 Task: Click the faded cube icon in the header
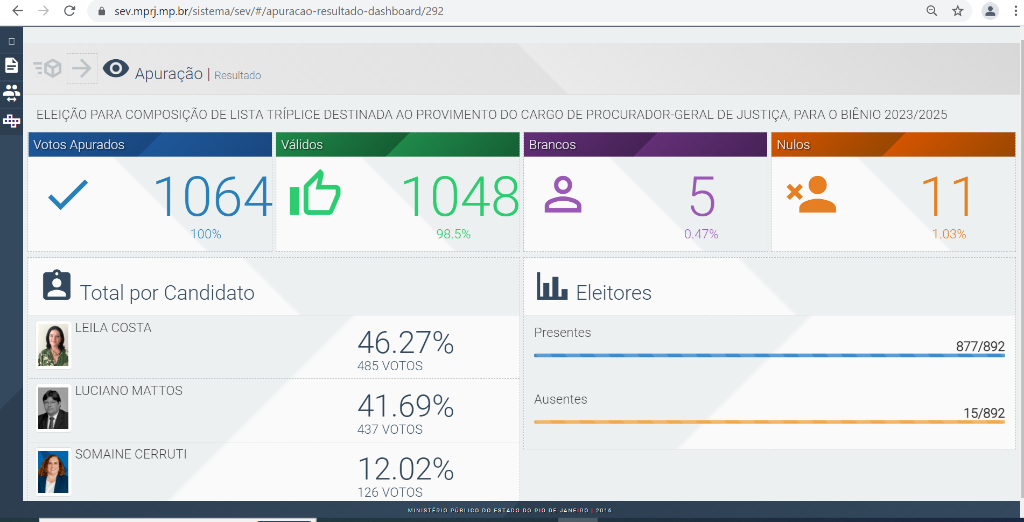tap(47, 68)
